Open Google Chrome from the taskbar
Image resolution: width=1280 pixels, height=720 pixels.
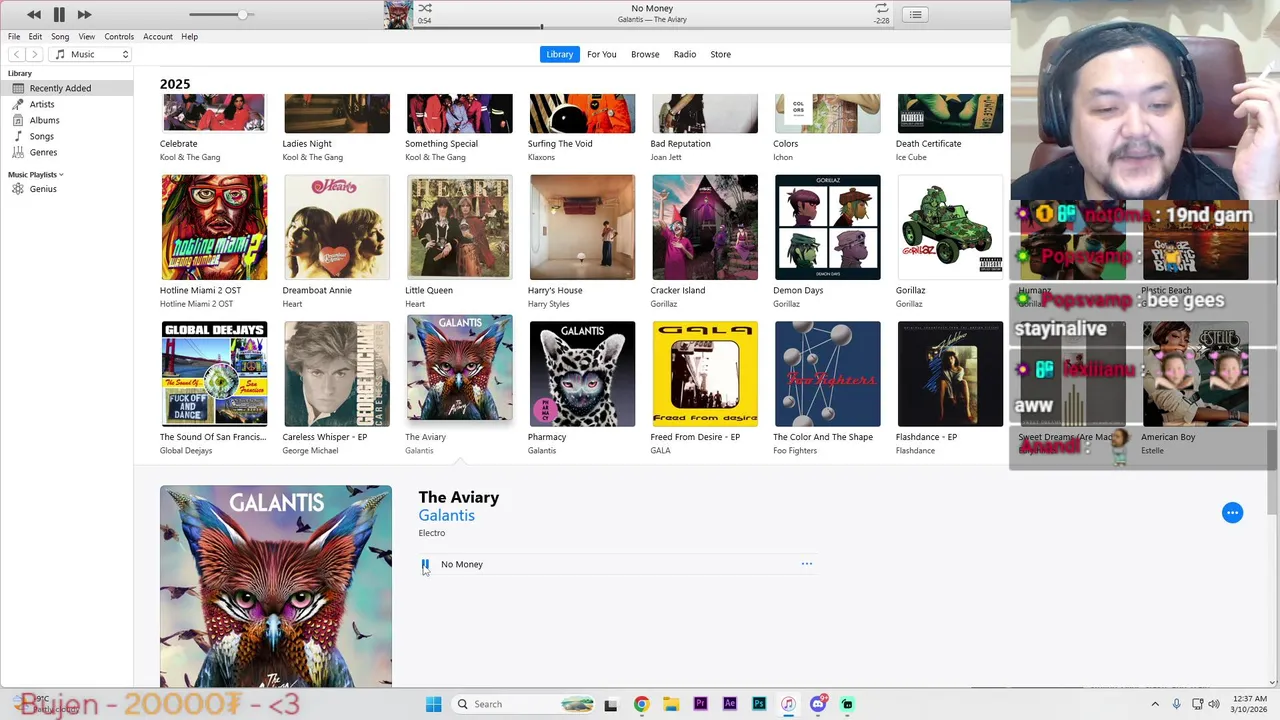click(x=641, y=704)
